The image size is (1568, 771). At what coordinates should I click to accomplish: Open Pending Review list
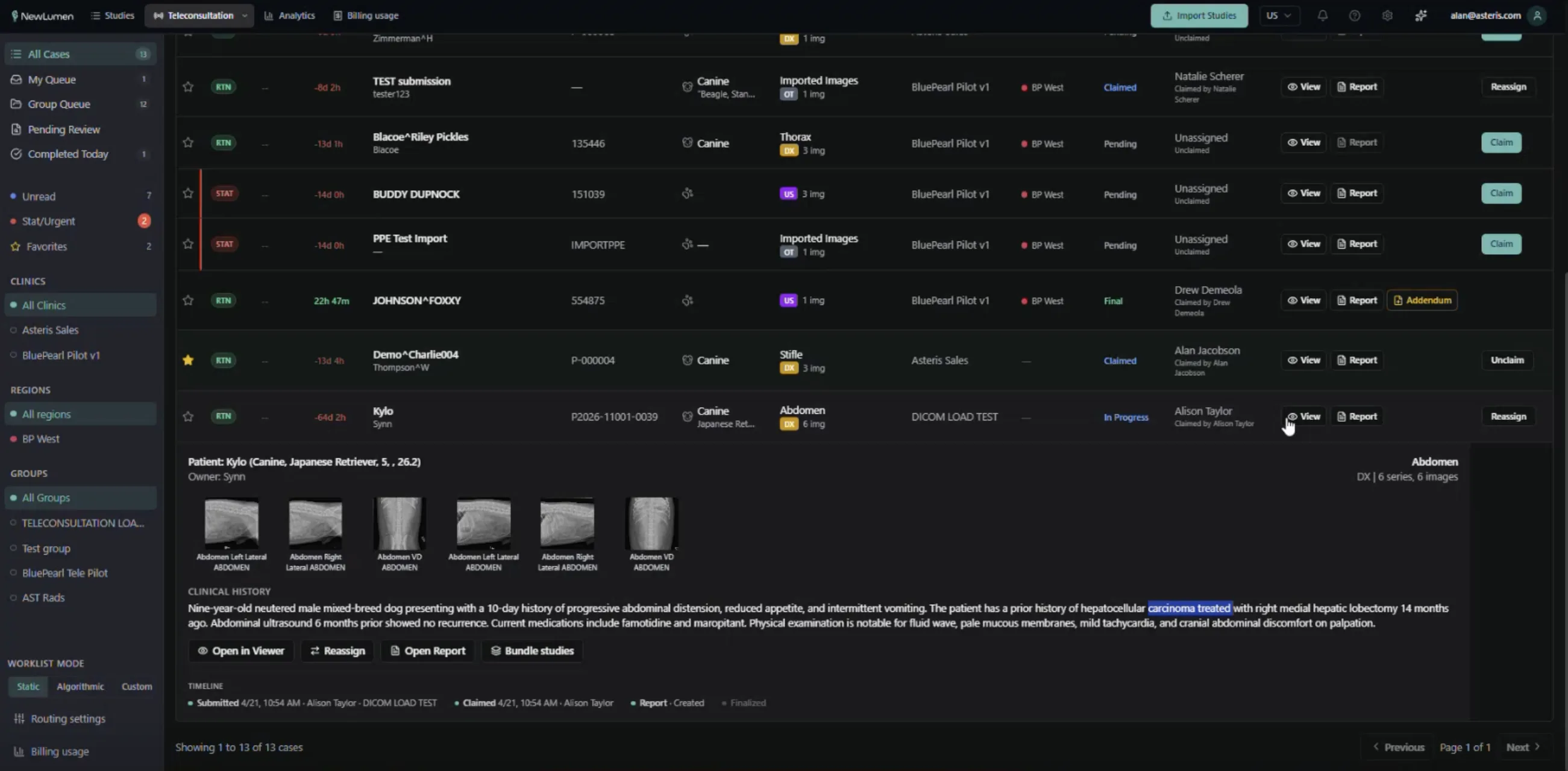point(80,130)
